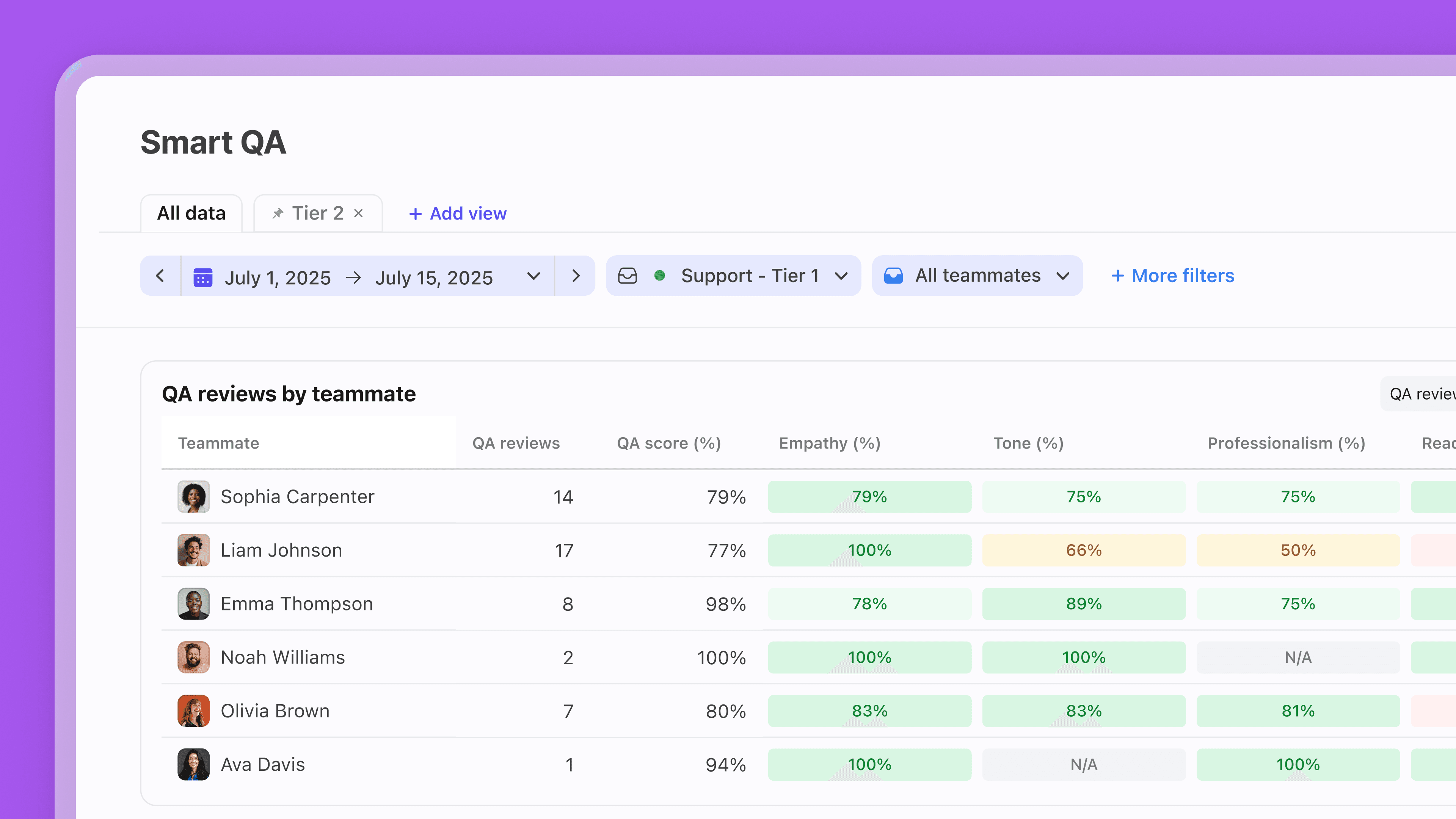Click the inbox icon beside Support - Tier 1
The image size is (1456, 819).
click(x=628, y=276)
